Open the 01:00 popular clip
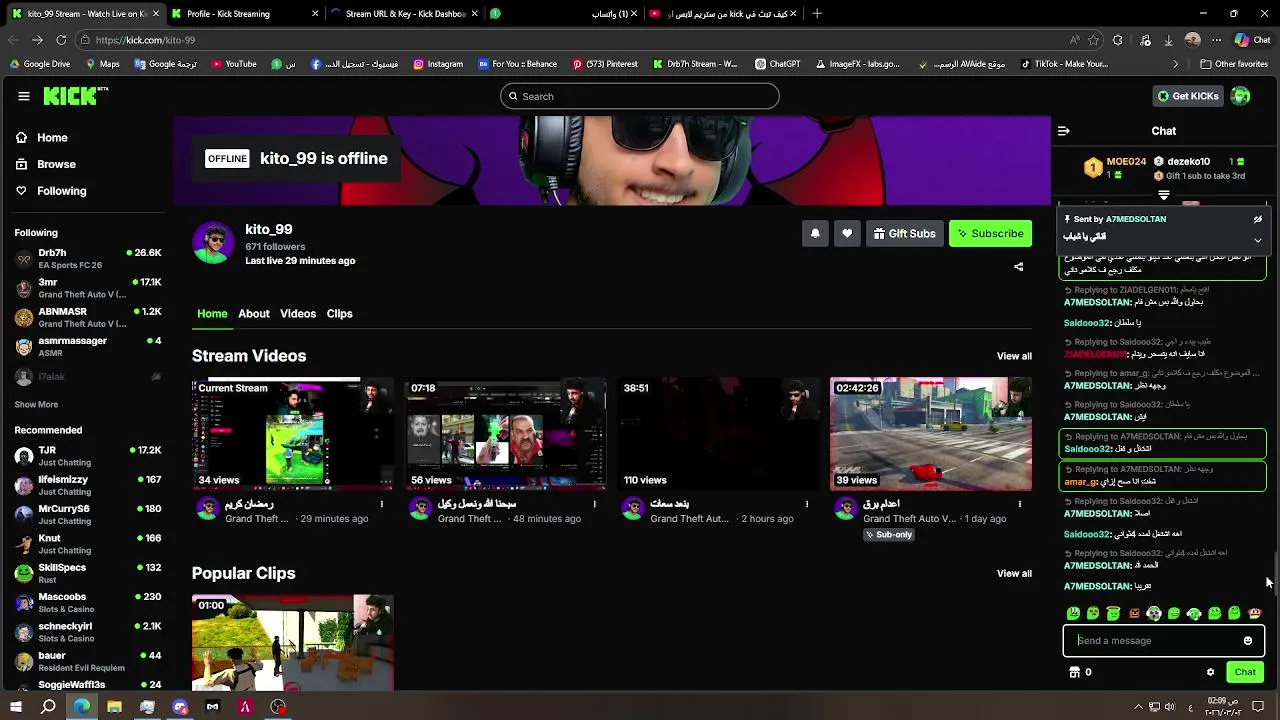 coord(292,643)
